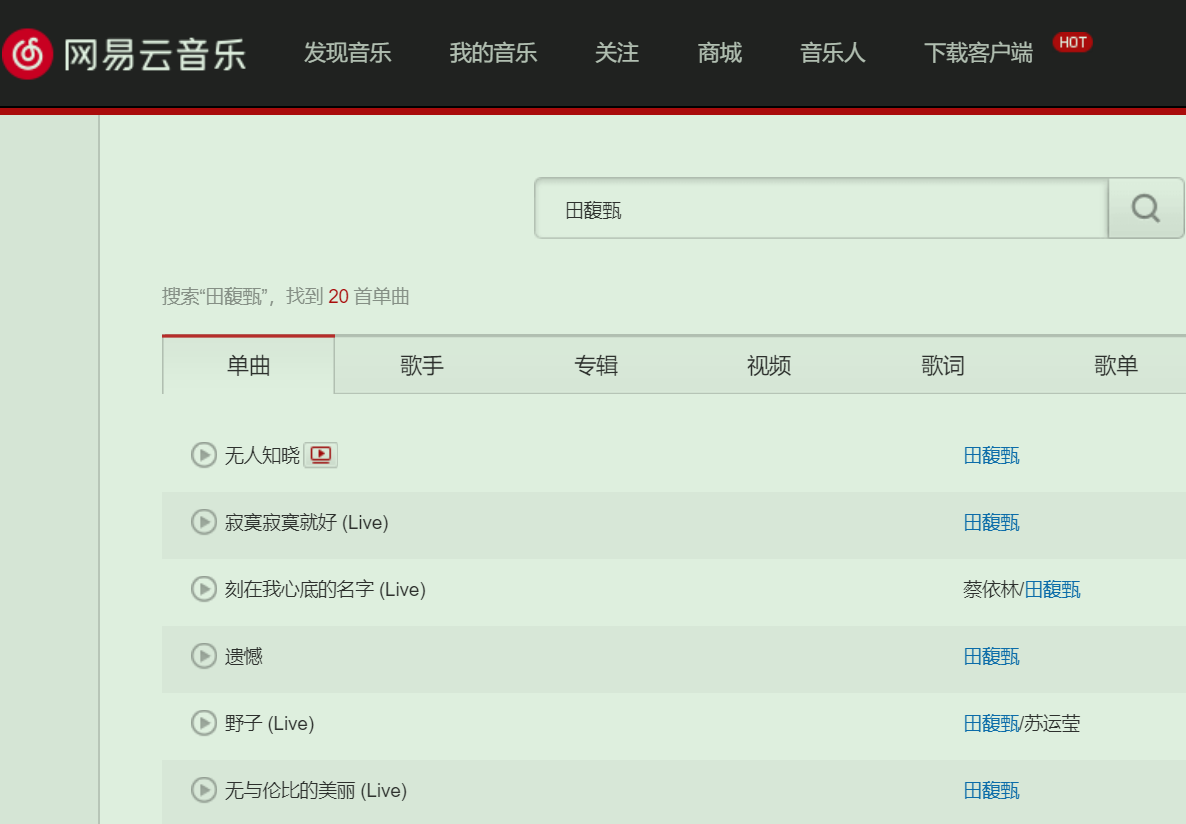Go to 我的音乐 menu
Image resolution: width=1186 pixels, height=824 pixels.
pyautogui.click(x=493, y=53)
